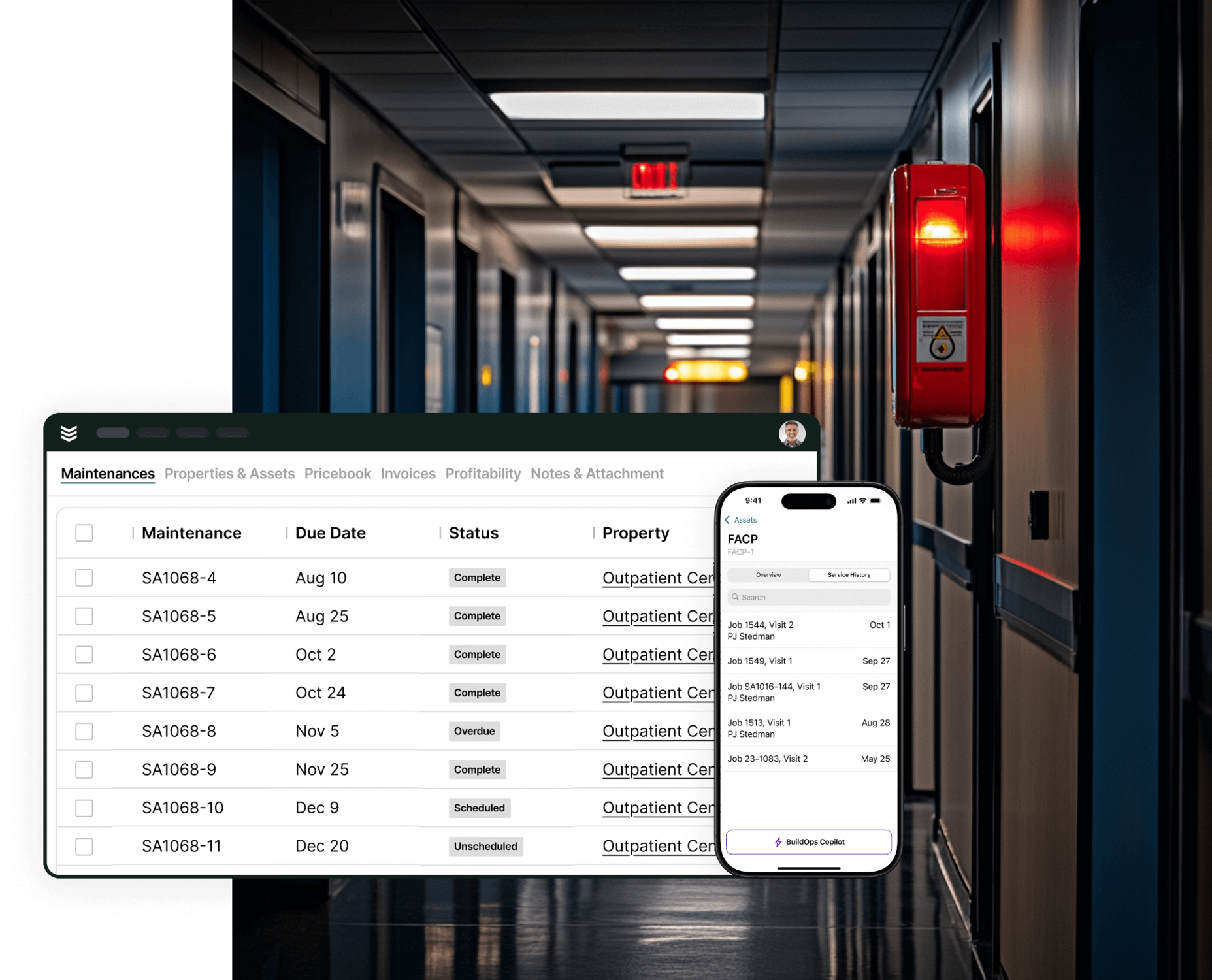Switch to Properties & Assets tab
1212x980 pixels.
tap(229, 474)
